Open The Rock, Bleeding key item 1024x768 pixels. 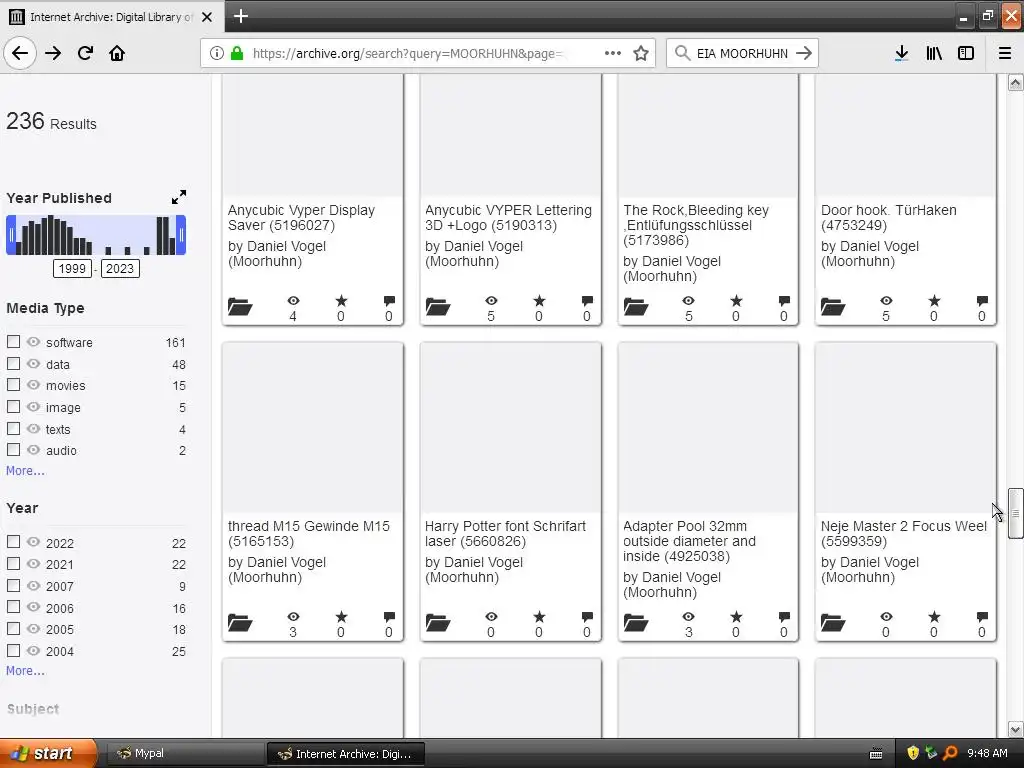click(x=696, y=225)
